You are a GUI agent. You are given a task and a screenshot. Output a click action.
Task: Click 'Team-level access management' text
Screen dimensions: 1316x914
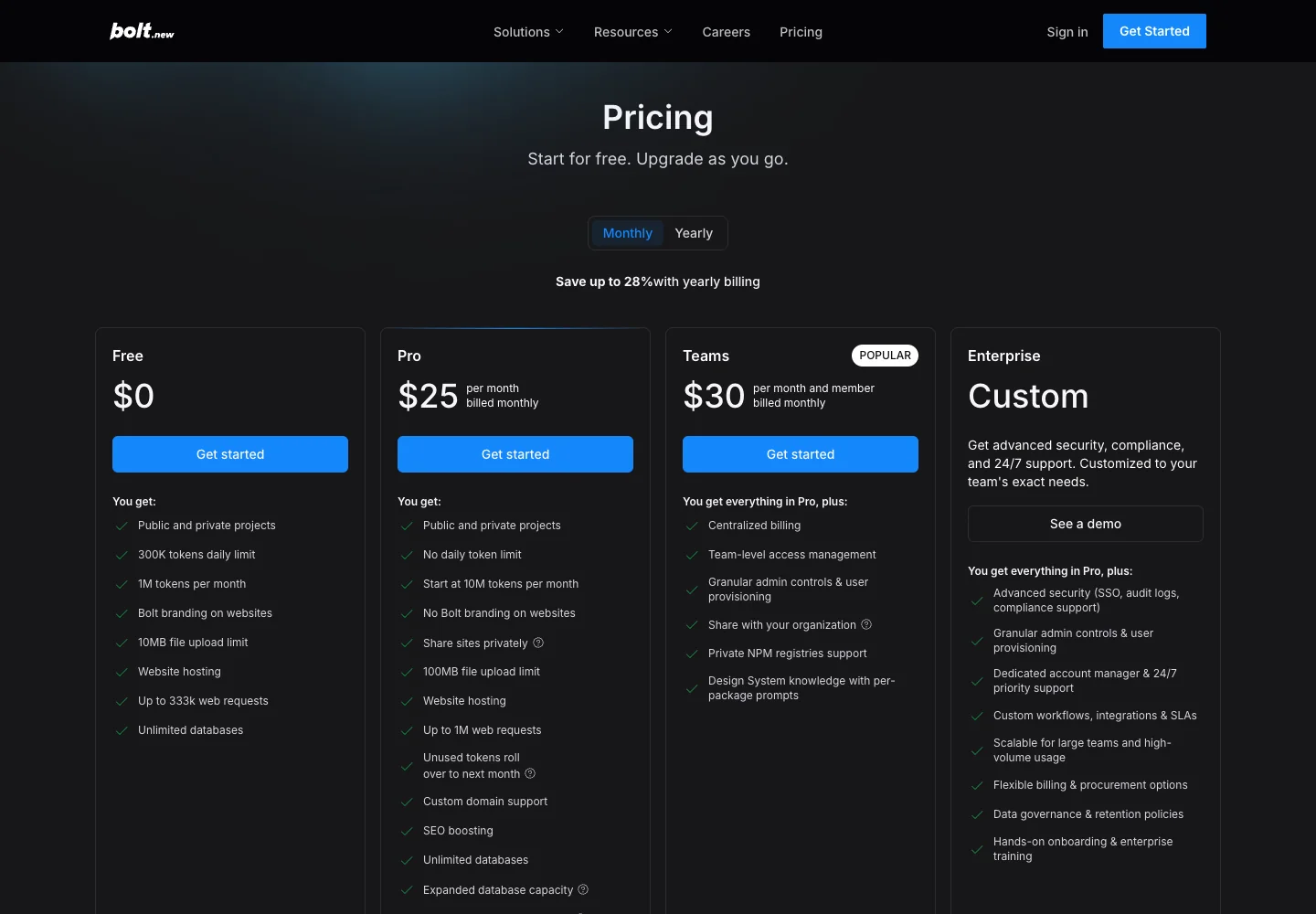click(x=792, y=555)
